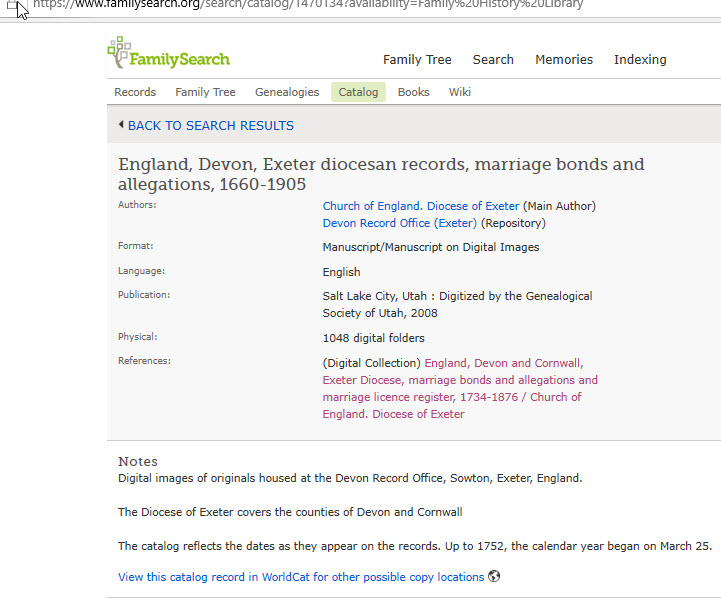Switch to the Genealogies tab
Image resolution: width=721 pixels, height=598 pixels.
pos(287,92)
